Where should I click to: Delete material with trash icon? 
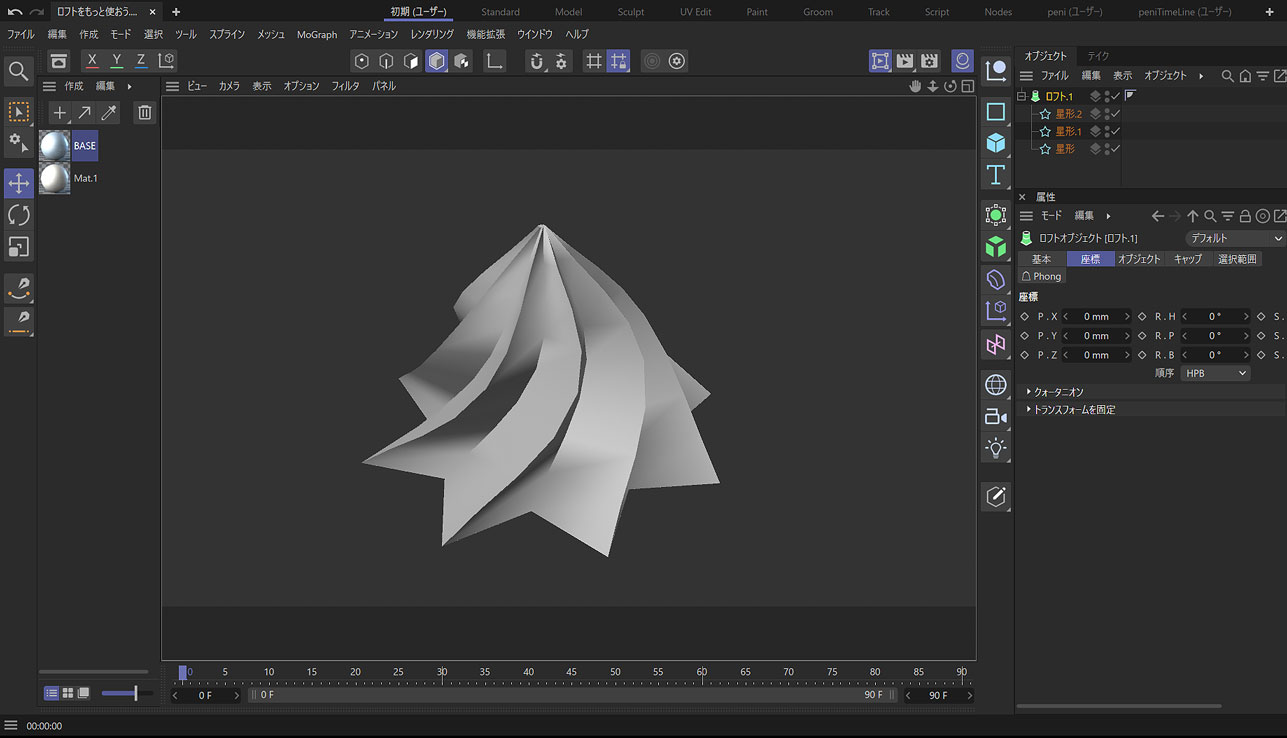point(145,113)
